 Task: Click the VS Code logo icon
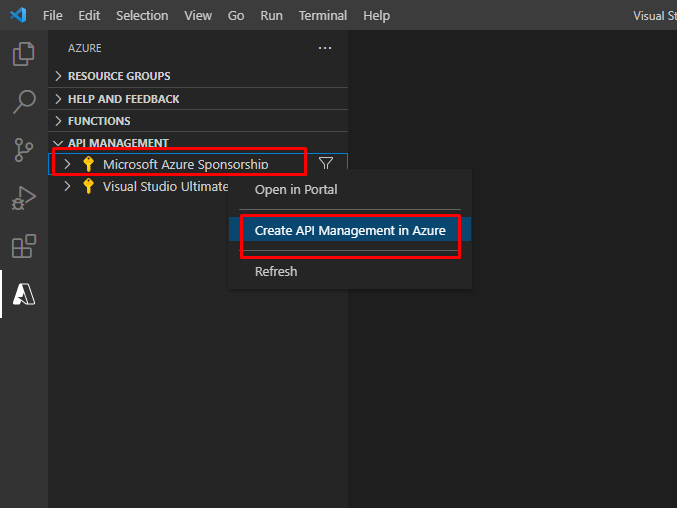point(18,15)
